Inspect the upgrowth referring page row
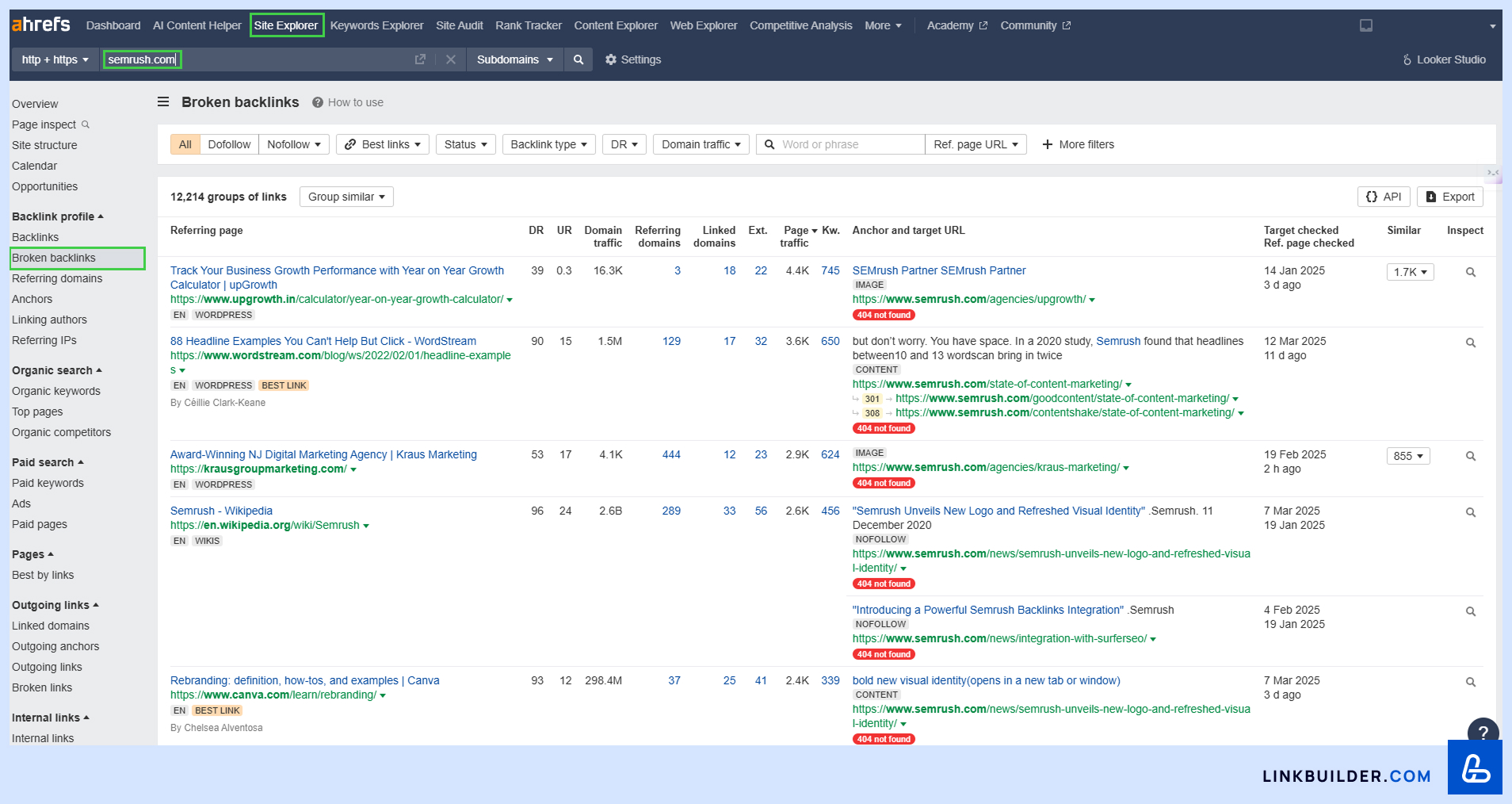Screen dimensions: 1512x804 [x=1471, y=272]
